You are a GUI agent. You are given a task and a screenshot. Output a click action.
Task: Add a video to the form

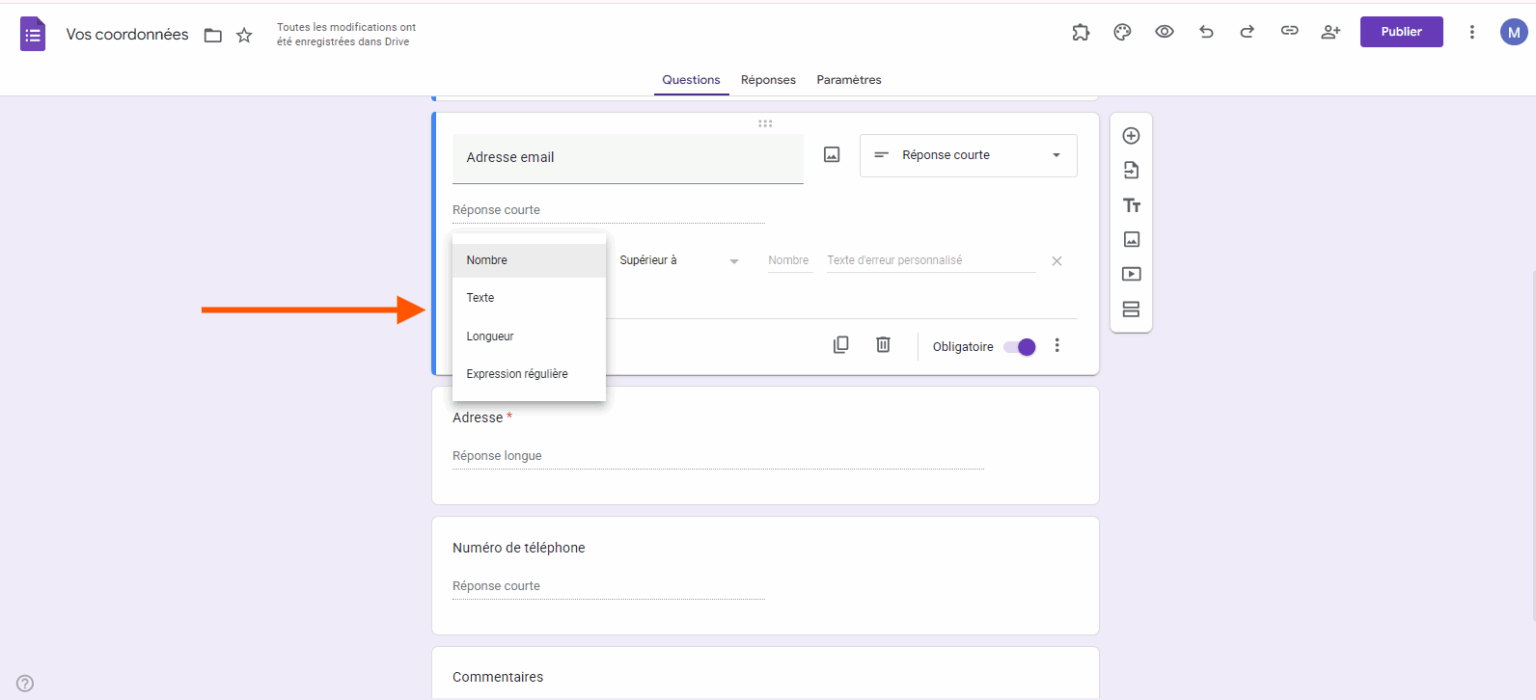pos(1130,274)
